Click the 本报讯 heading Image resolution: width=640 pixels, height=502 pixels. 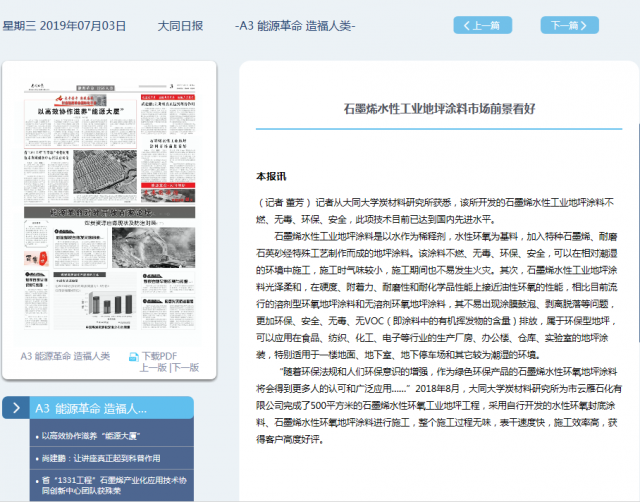[x=271, y=176]
